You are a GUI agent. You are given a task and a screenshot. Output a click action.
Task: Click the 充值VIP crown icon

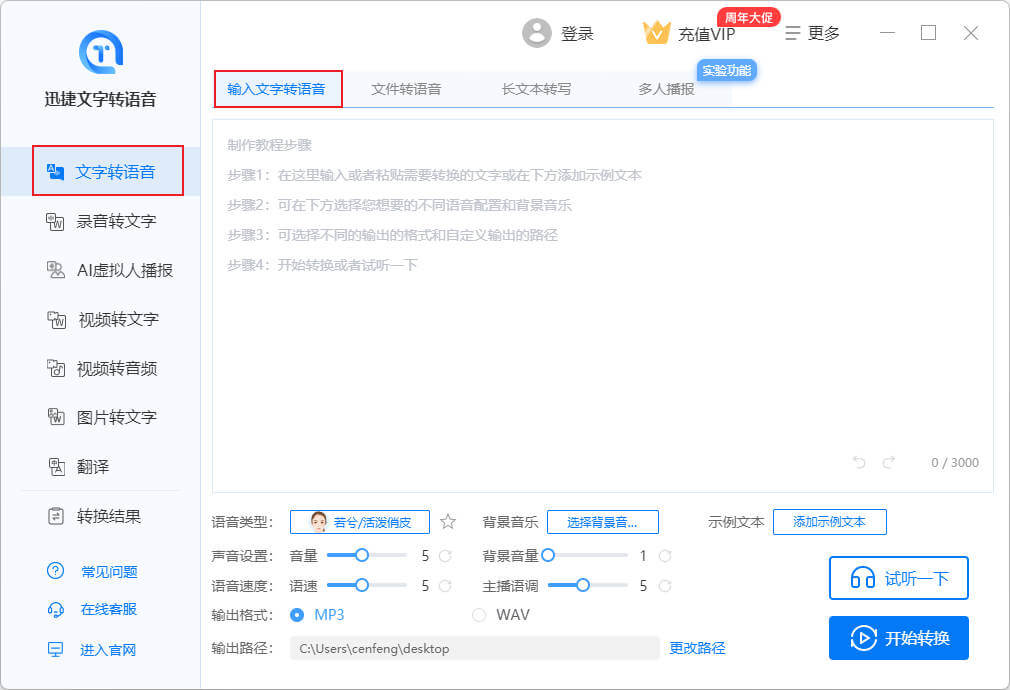pos(656,33)
